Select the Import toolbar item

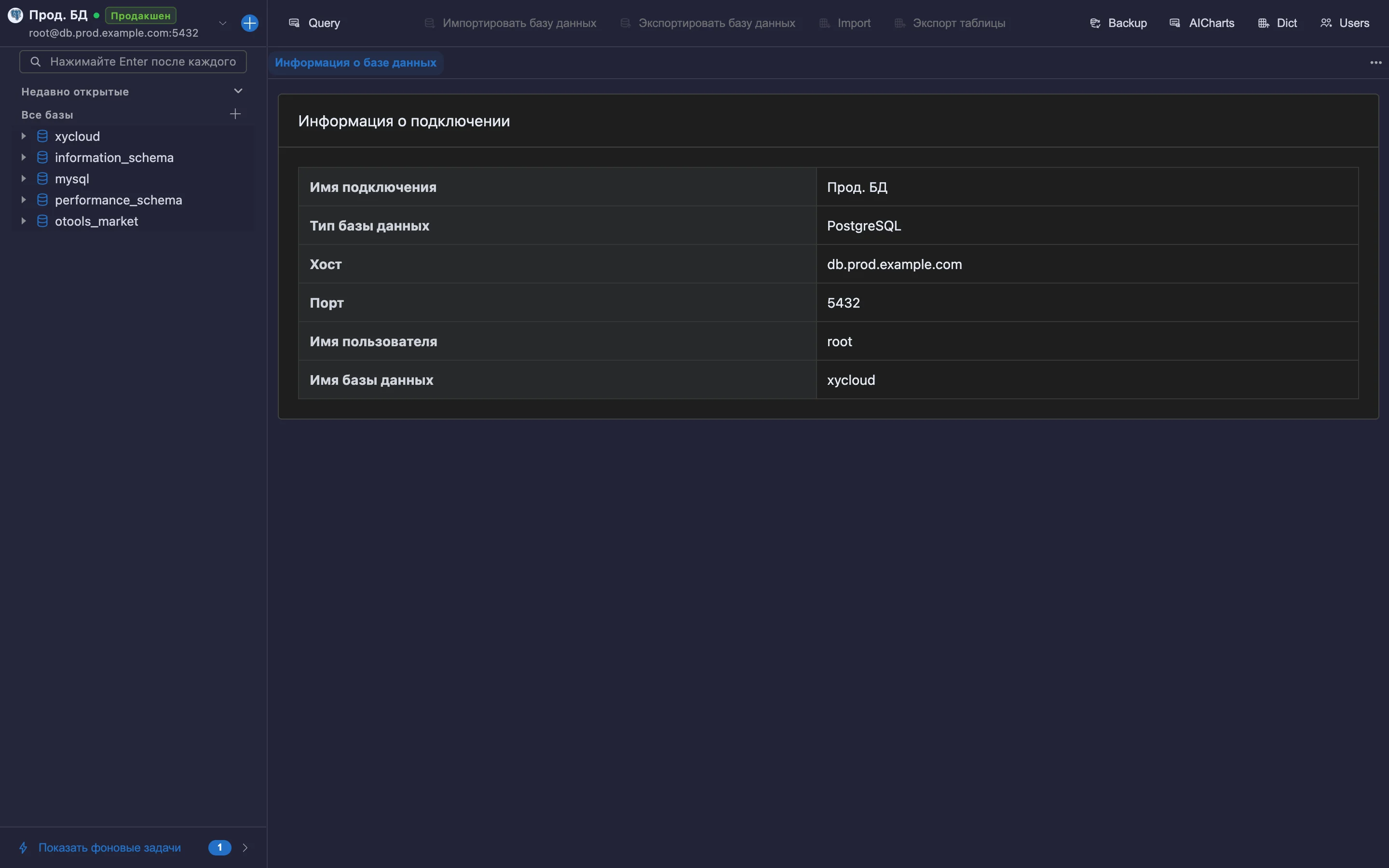[x=845, y=23]
